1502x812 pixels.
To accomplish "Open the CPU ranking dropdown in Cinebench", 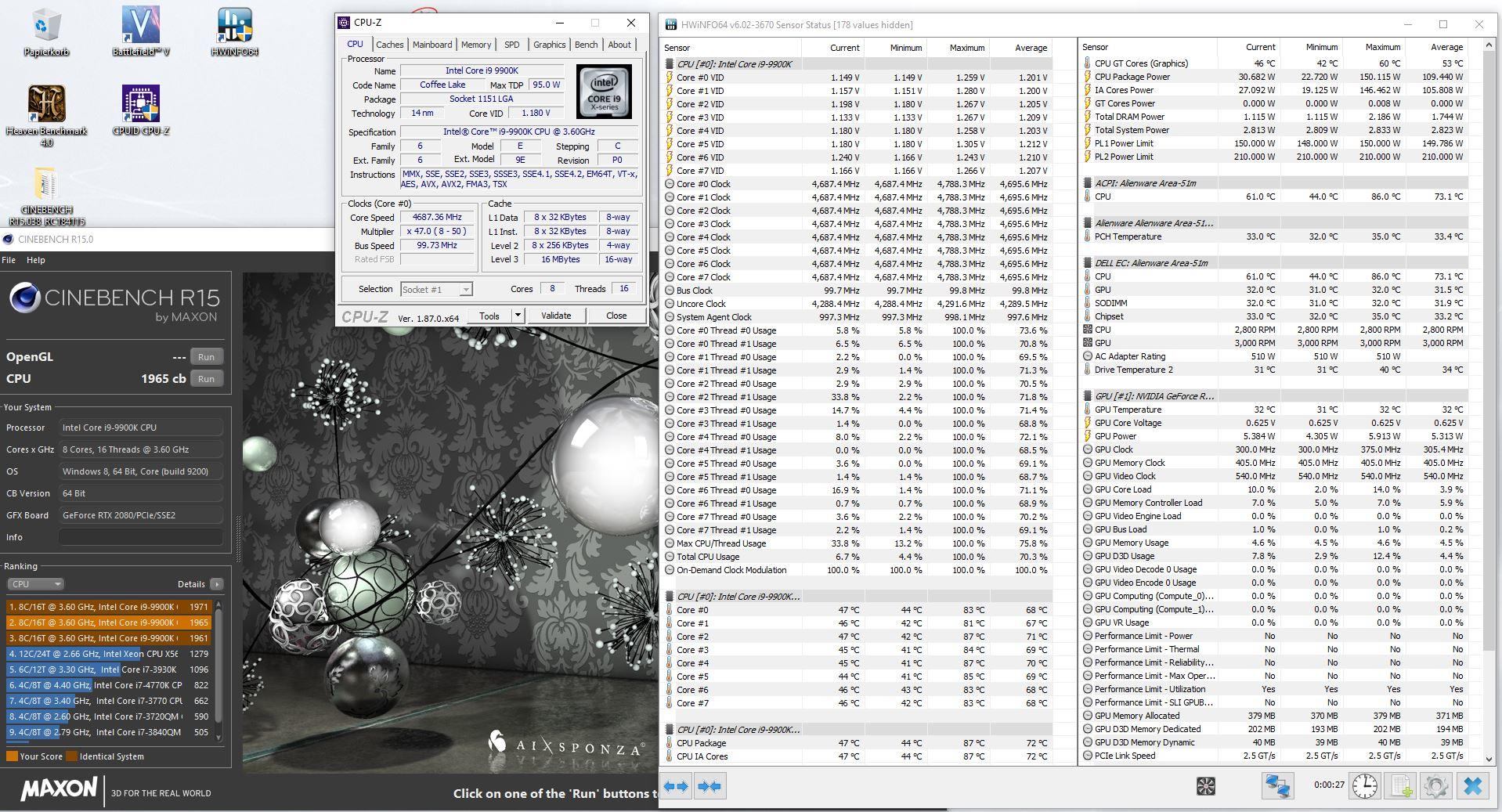I will (35, 584).
